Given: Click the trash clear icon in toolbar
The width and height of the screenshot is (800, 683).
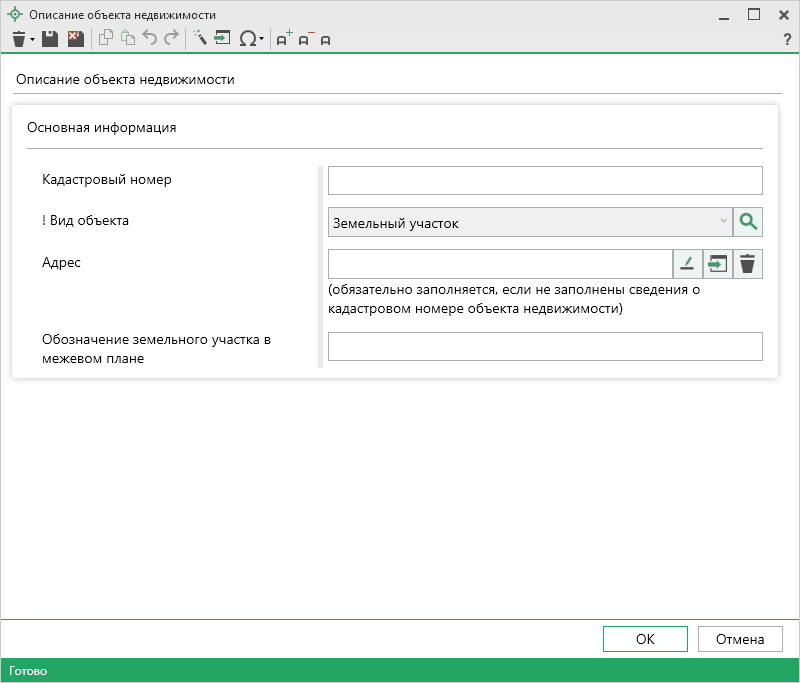Looking at the screenshot, I should 18,39.
